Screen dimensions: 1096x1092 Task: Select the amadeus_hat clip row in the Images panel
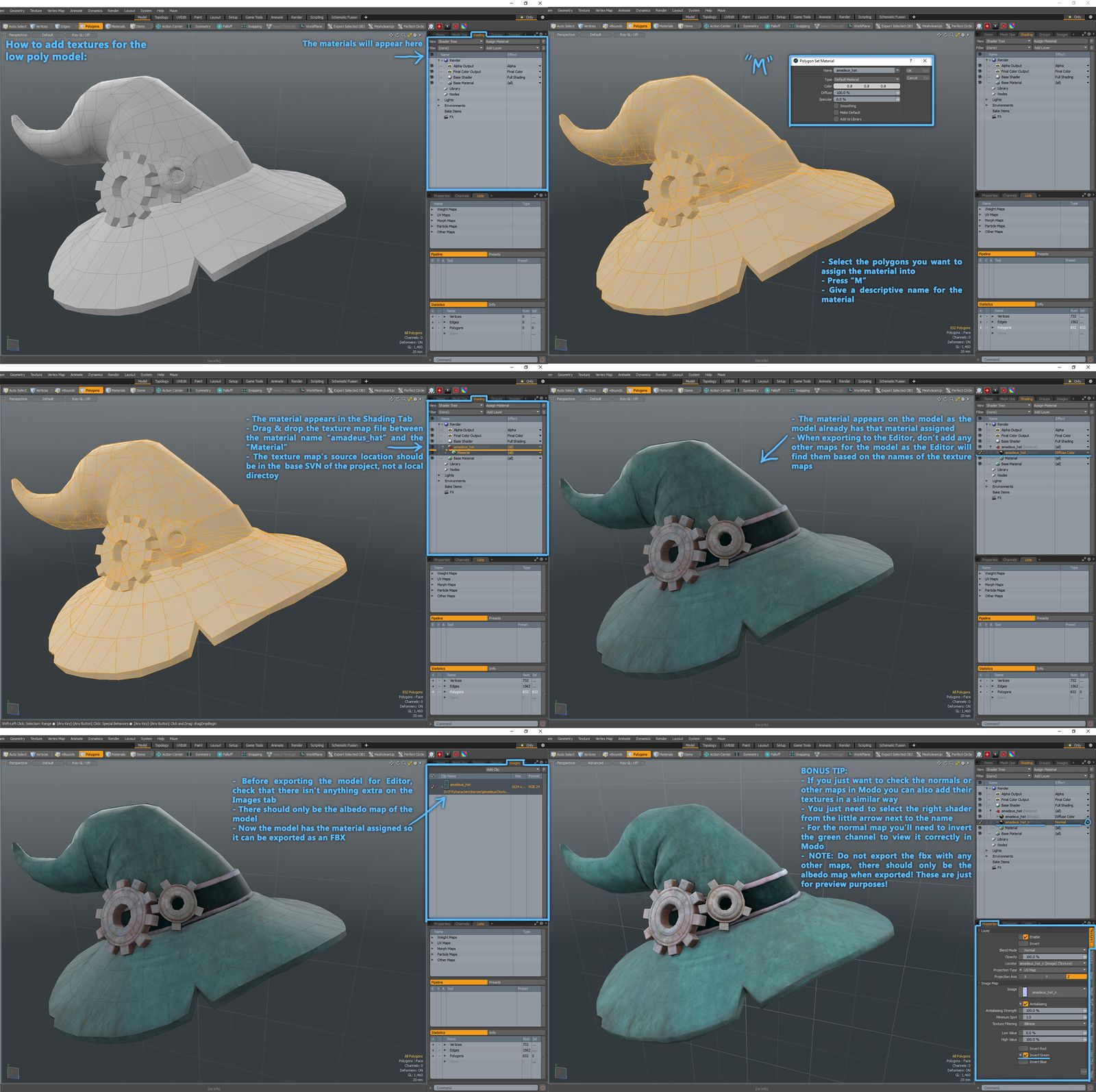coord(486,788)
